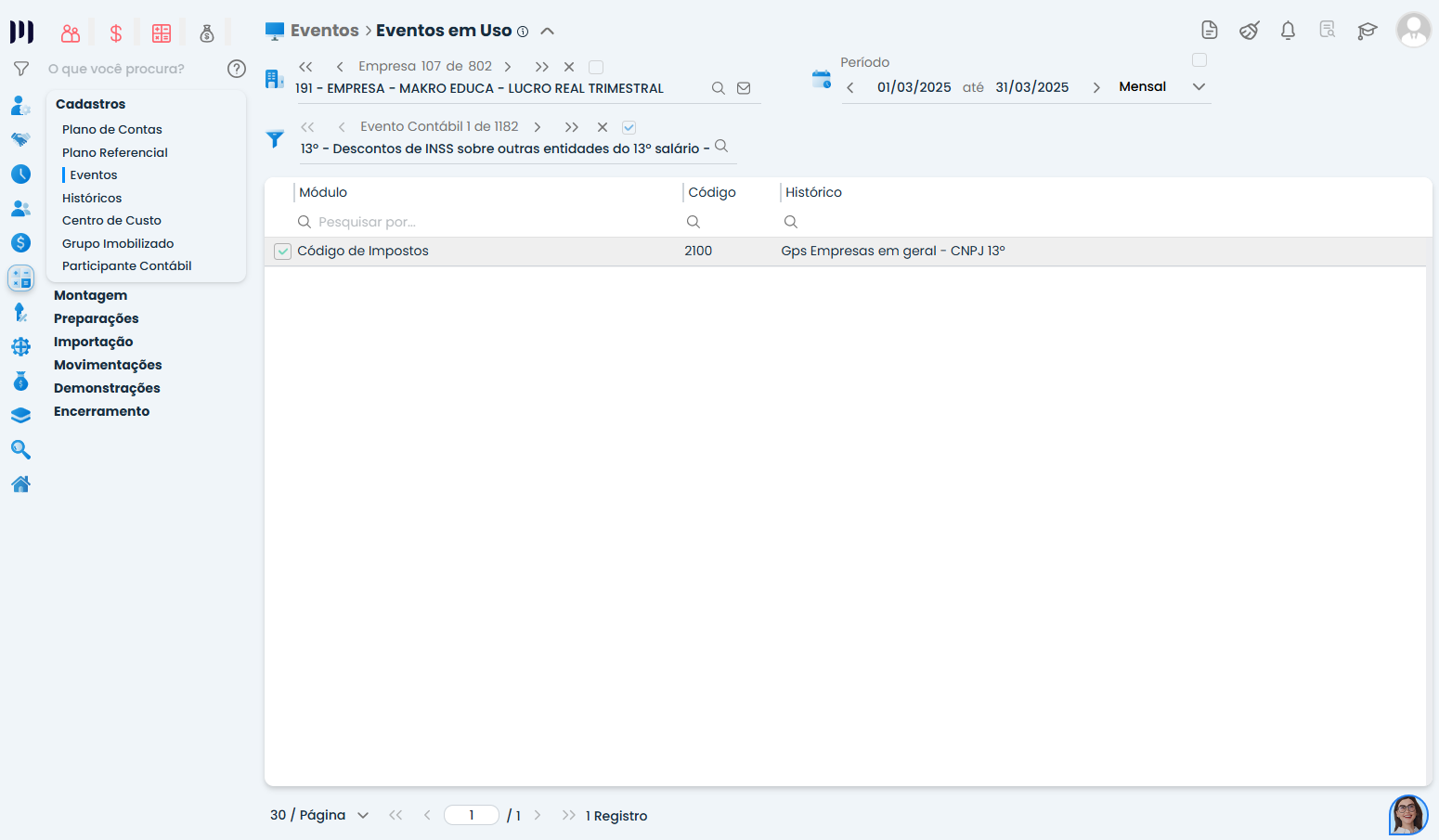The height and width of the screenshot is (840, 1439).
Task: Go to next Empresa with arrow
Action: [x=508, y=67]
